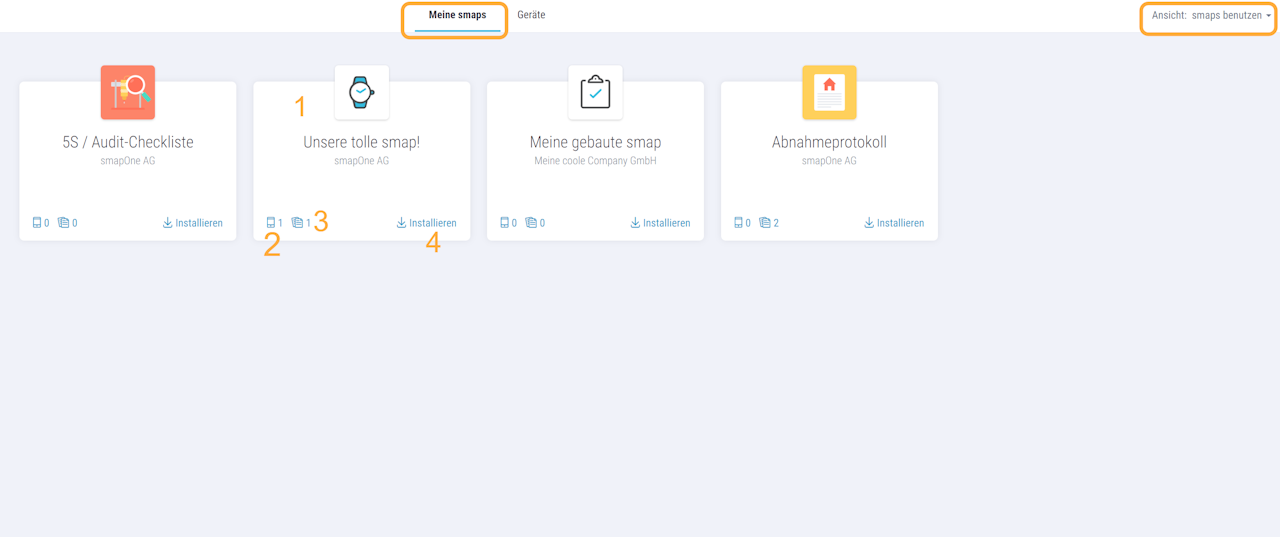Viewport: 1280px width, 537px height.
Task: Click records count icon on Abnahmeprotokoll card
Action: (x=765, y=223)
